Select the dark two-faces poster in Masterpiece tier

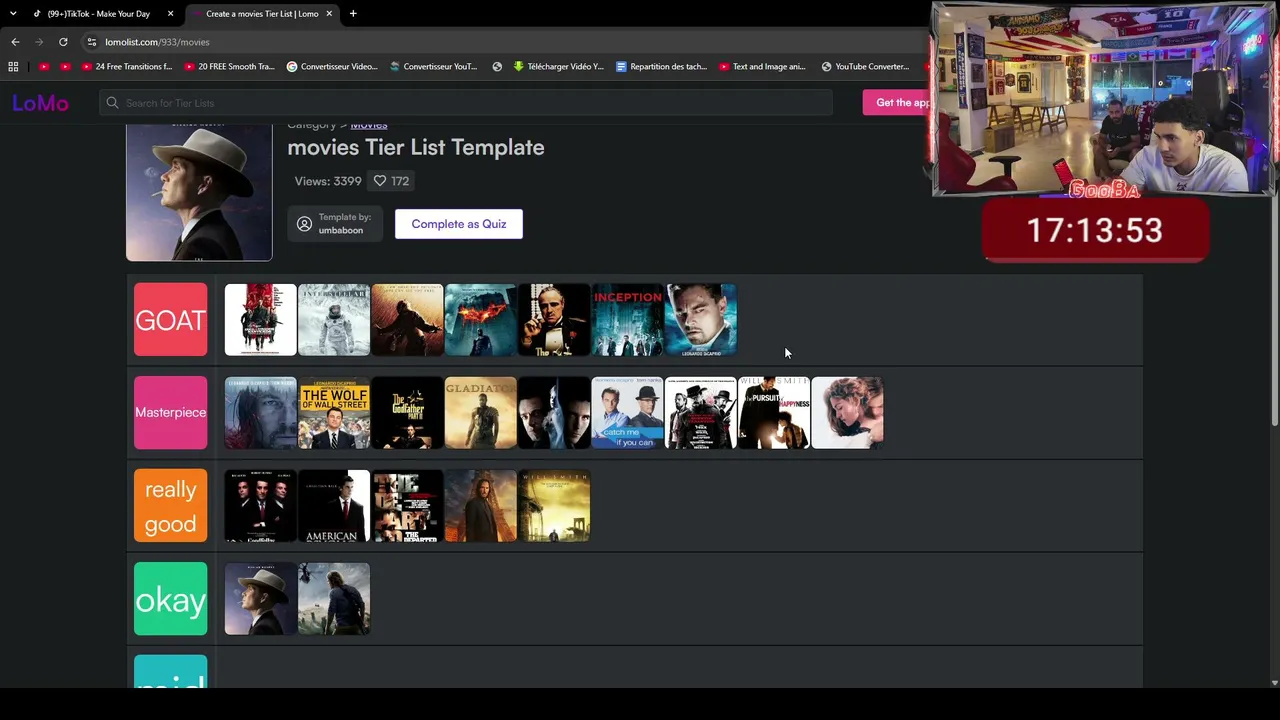pos(555,413)
